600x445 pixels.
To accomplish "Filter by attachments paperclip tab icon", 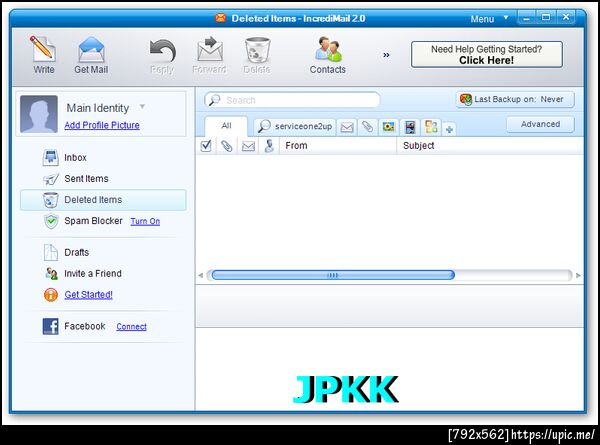I will pyautogui.click(x=367, y=127).
